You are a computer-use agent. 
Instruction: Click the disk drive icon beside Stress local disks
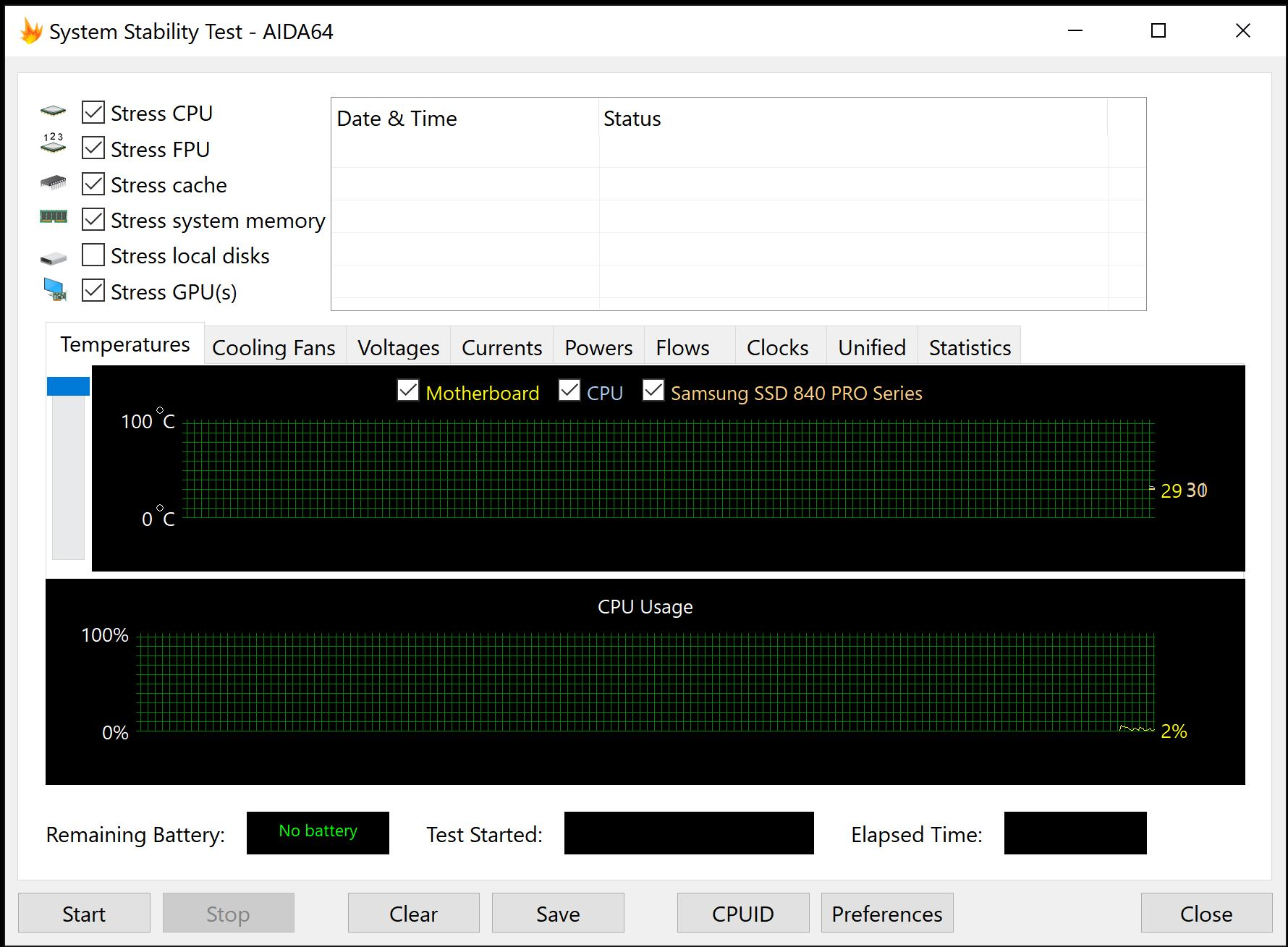(53, 258)
